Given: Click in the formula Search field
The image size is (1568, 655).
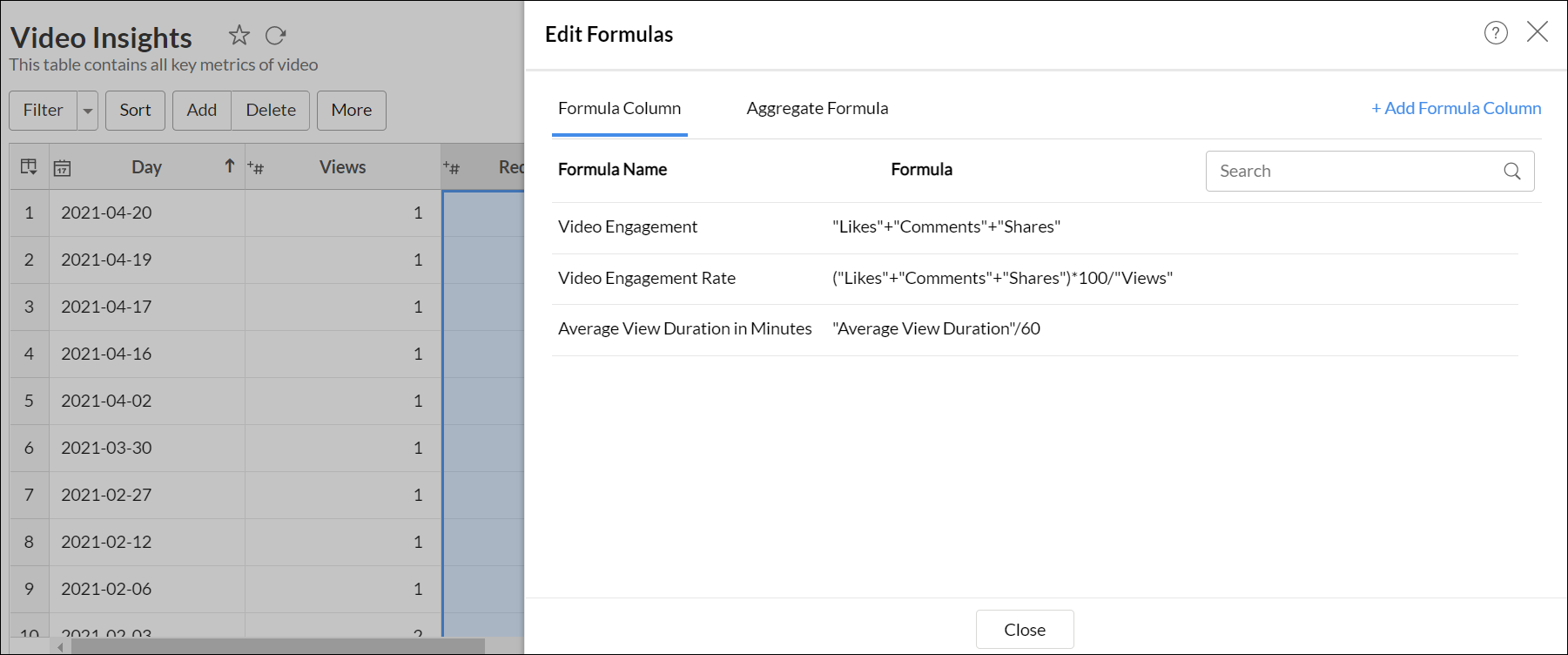Looking at the screenshot, I should [1354, 172].
